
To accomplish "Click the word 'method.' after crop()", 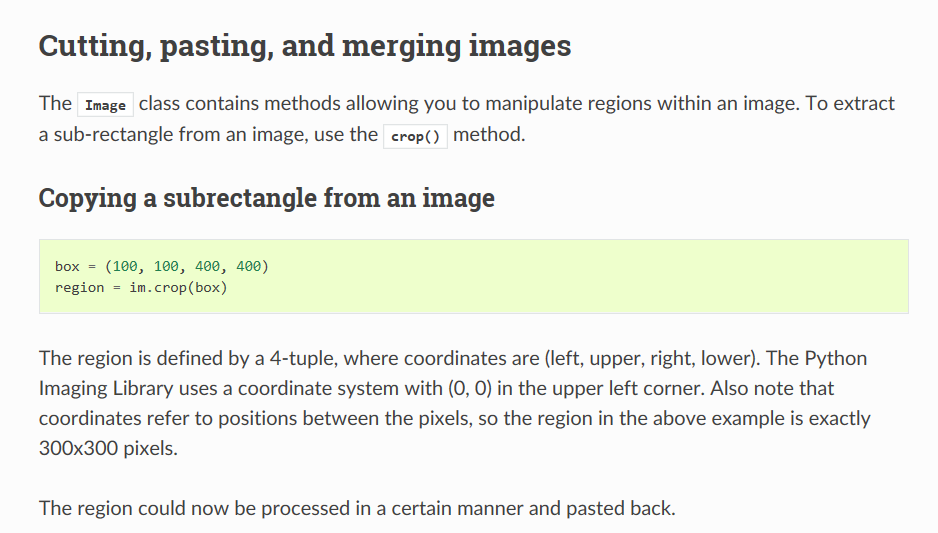I will 489,135.
